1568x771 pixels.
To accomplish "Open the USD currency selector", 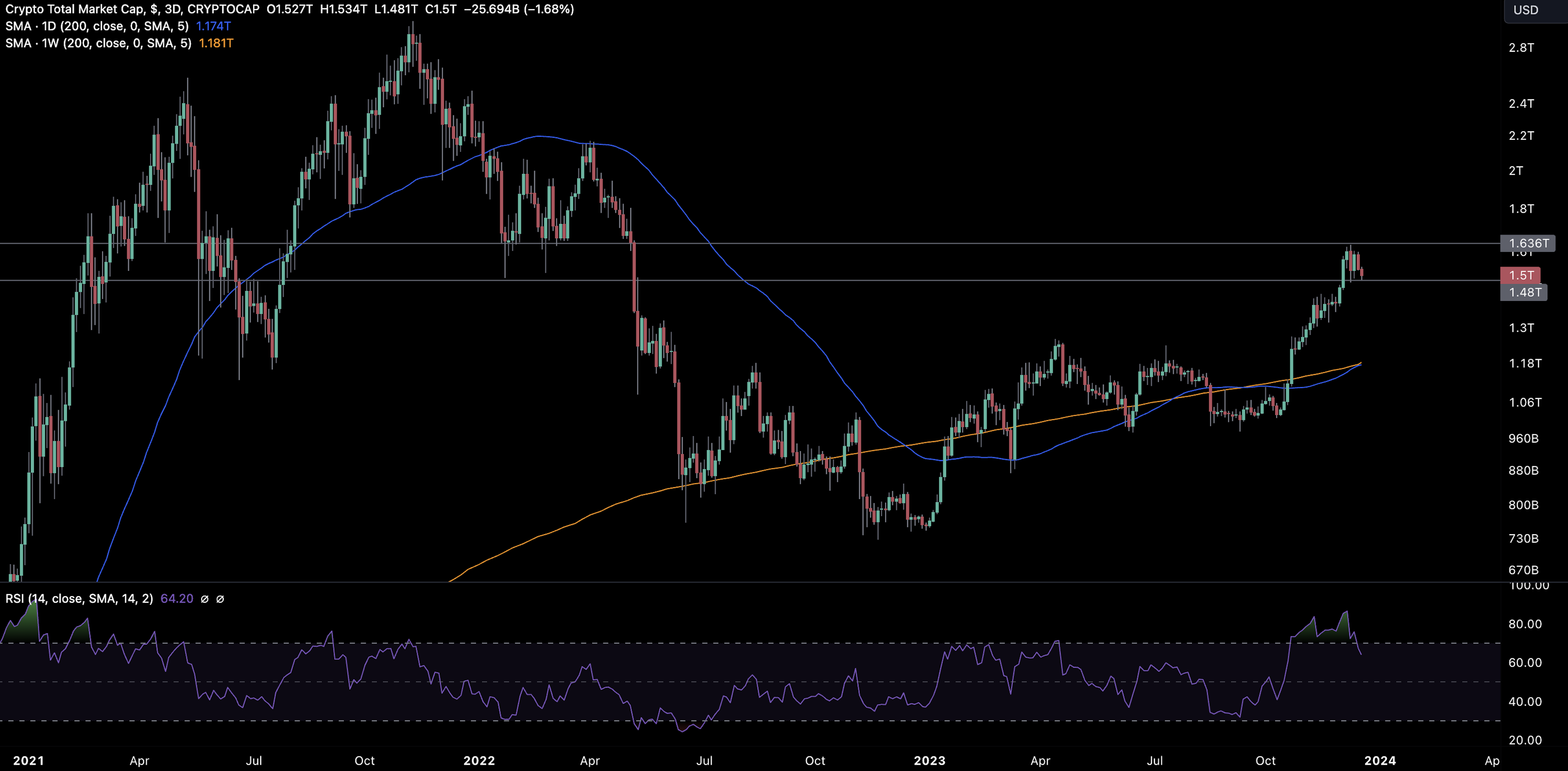I will [1525, 10].
